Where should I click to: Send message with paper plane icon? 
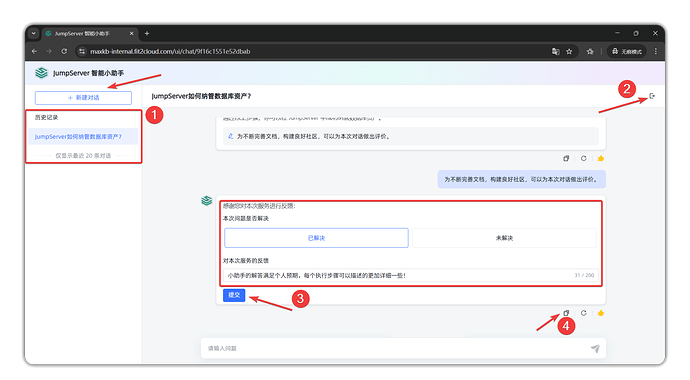[x=595, y=348]
